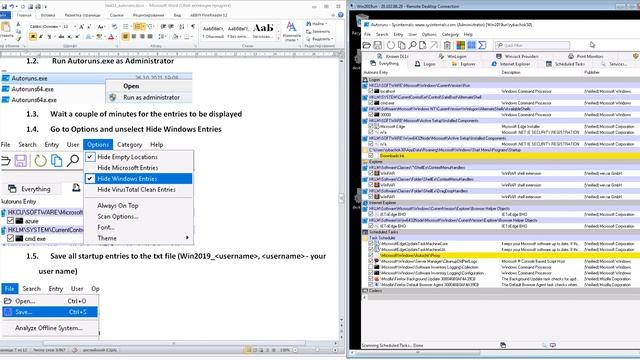Click the Open icon in the Autoruns toolbar
The width and height of the screenshot is (640, 360).
[x=367, y=45]
